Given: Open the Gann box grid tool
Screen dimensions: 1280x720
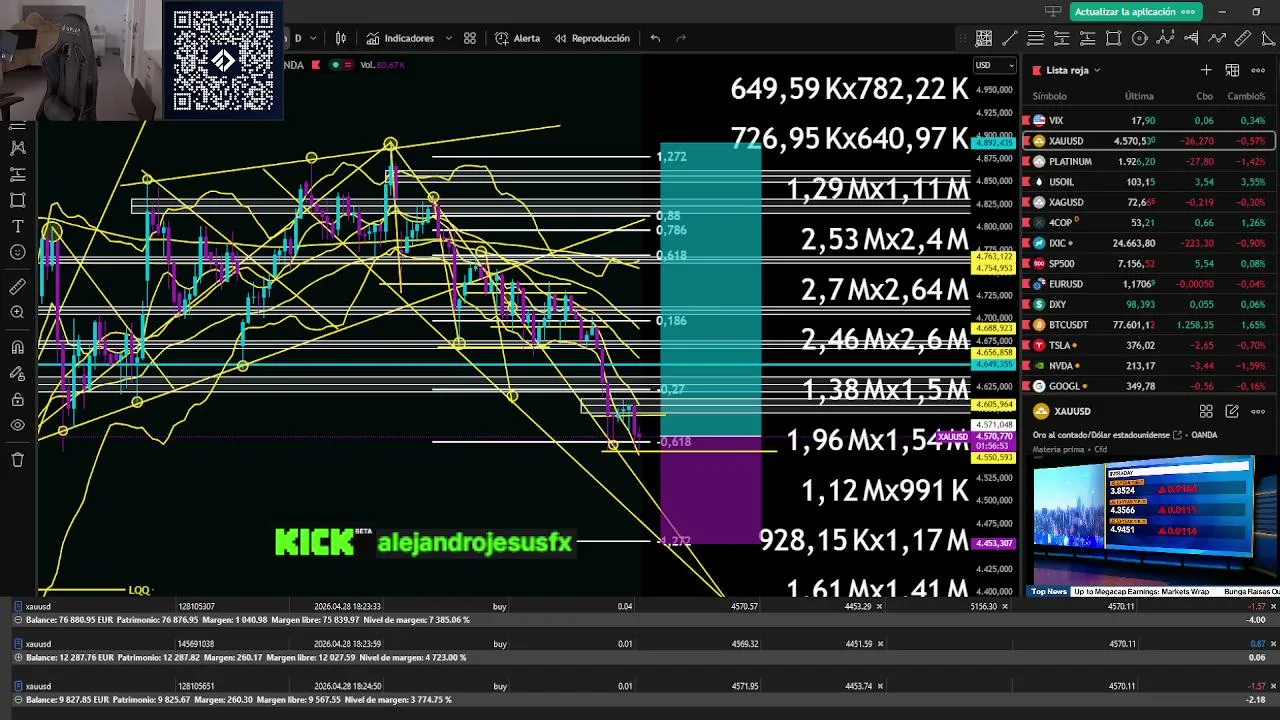Looking at the screenshot, I should coord(984,38).
